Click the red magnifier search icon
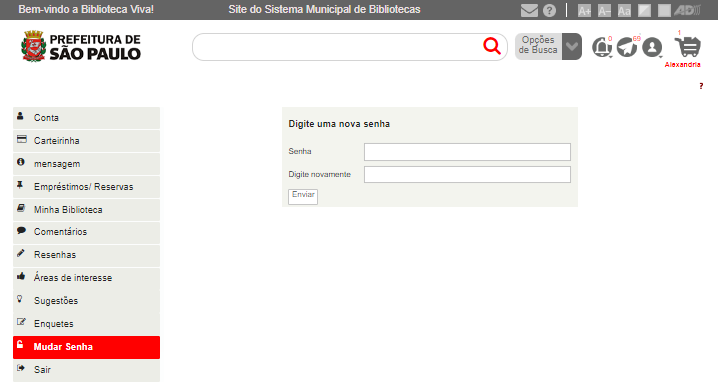Image resolution: width=718 pixels, height=386 pixels. (x=492, y=46)
